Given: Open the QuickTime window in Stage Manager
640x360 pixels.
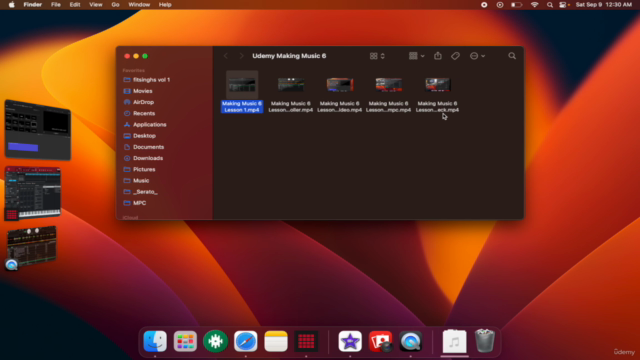Looking at the screenshot, I should tap(31, 247).
